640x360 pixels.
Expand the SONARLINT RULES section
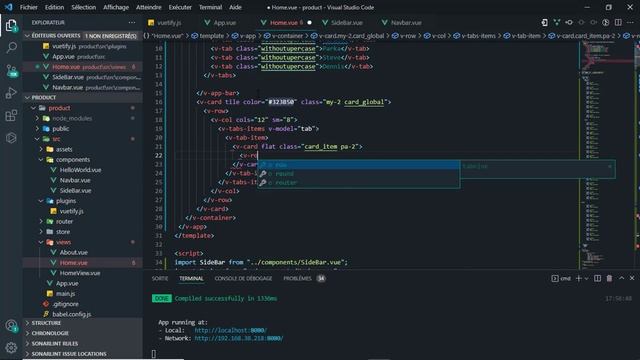[x=82, y=344]
